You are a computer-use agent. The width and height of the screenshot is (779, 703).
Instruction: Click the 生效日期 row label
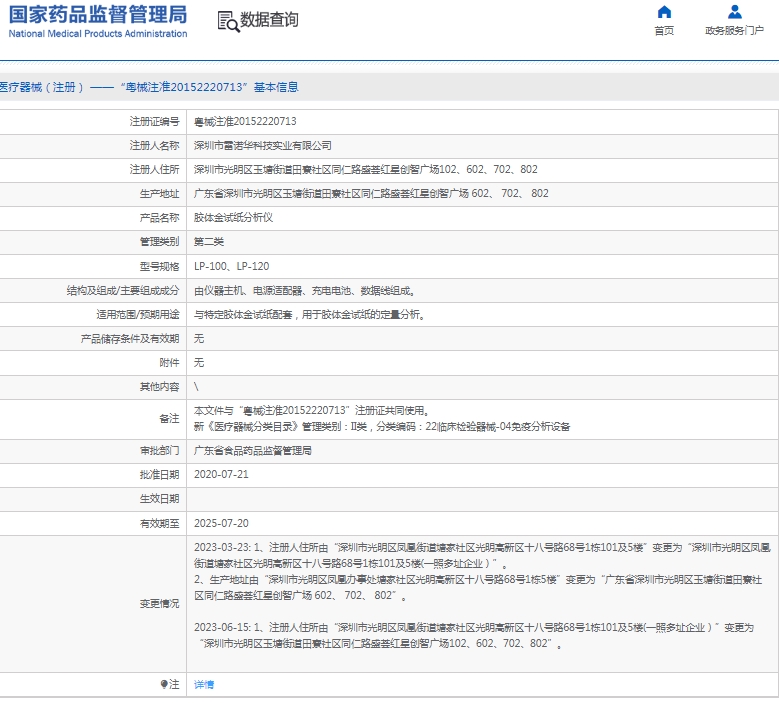click(x=159, y=499)
